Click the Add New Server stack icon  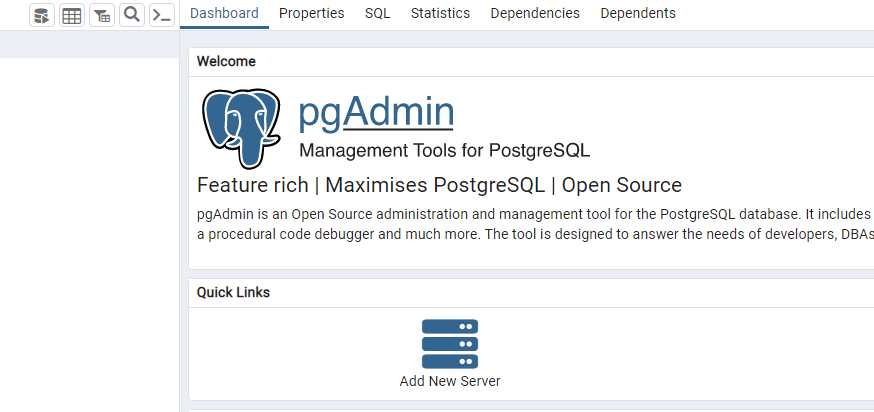click(x=450, y=344)
